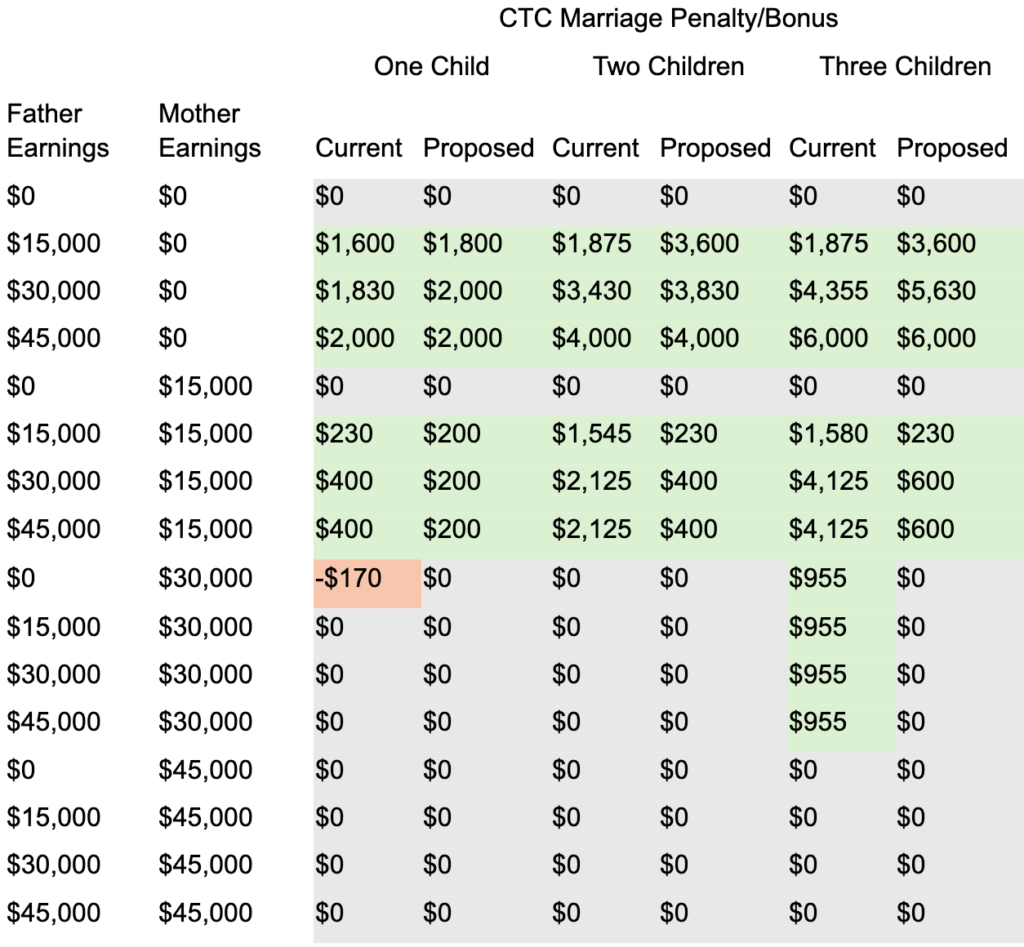Select the $1,580 cell
This screenshot has height=947, width=1024.
pyautogui.click(x=829, y=434)
